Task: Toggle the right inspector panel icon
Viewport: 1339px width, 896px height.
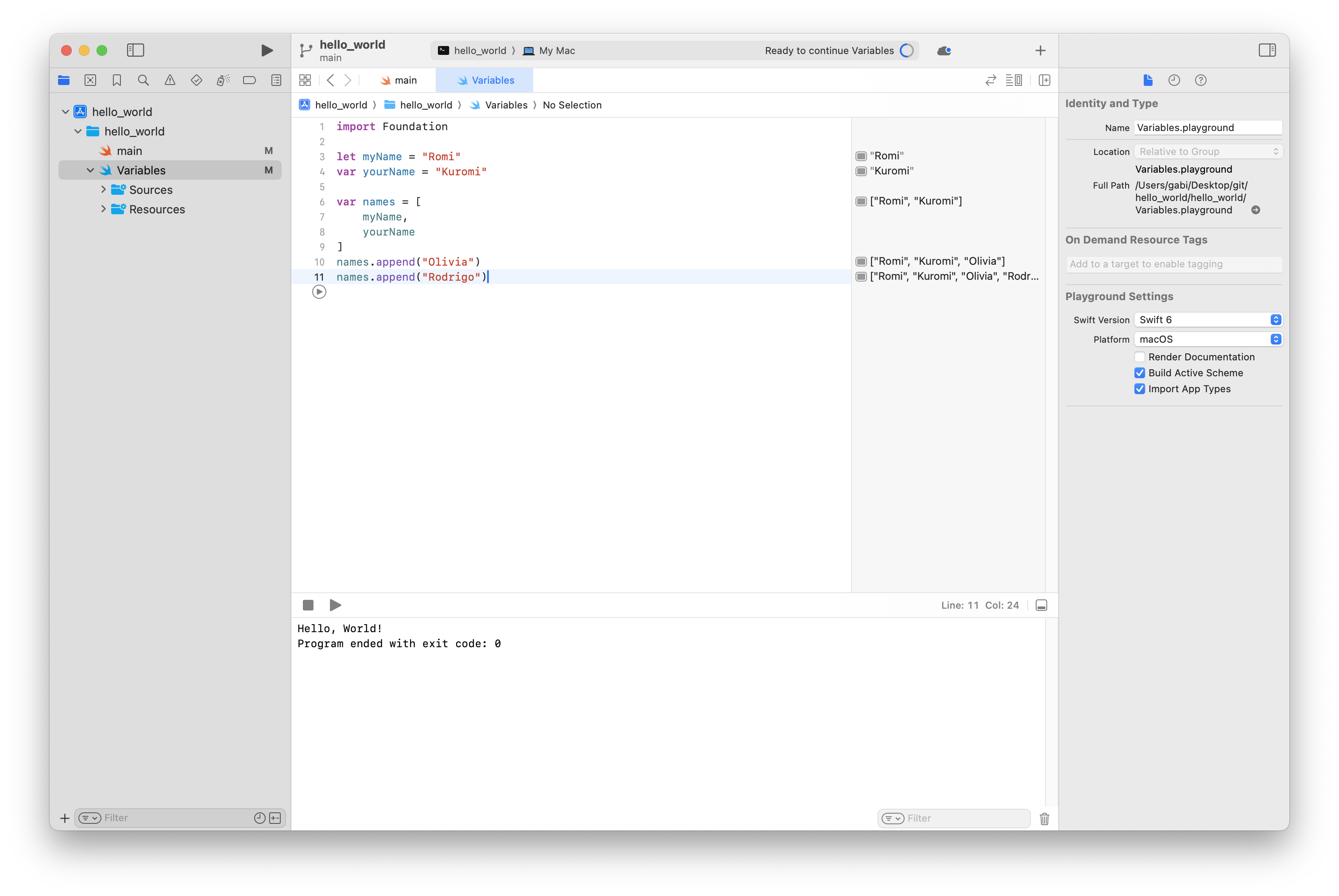Action: pyautogui.click(x=1266, y=50)
